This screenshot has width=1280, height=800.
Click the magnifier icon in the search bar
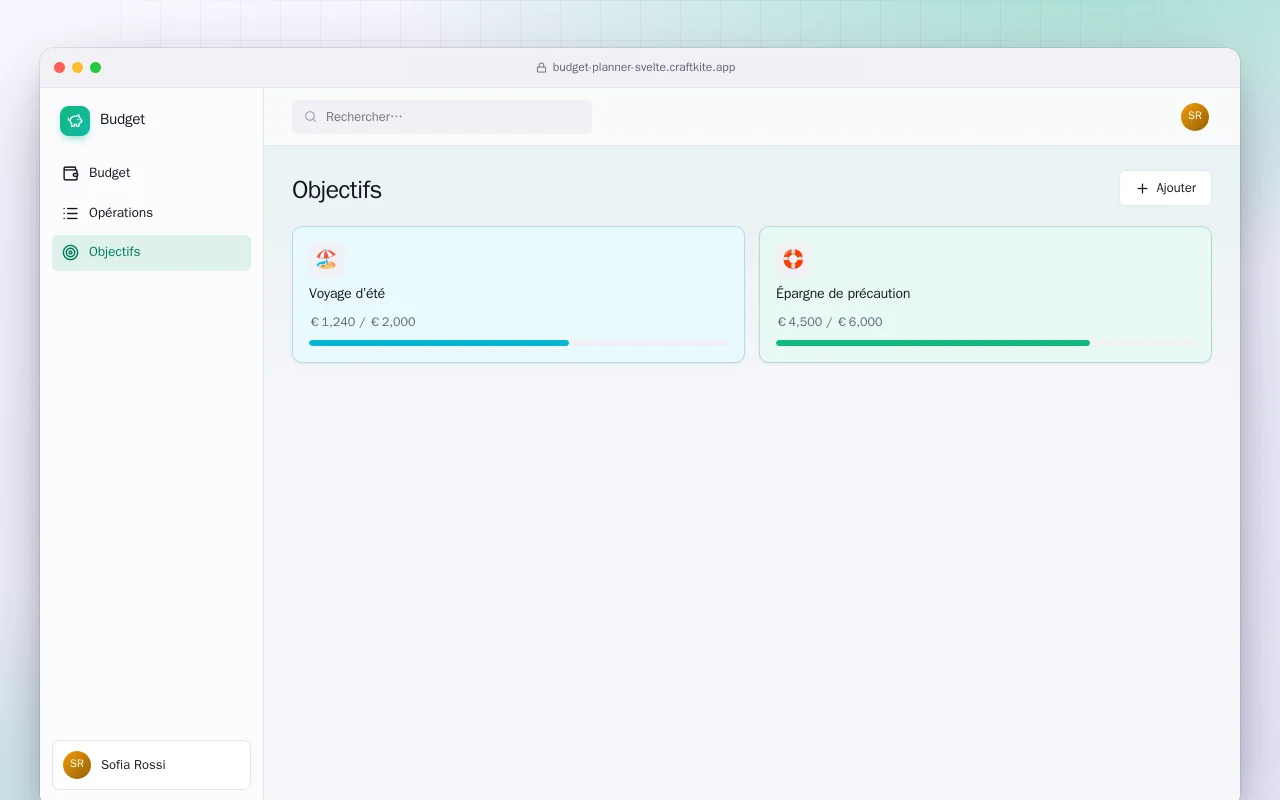pyautogui.click(x=311, y=117)
